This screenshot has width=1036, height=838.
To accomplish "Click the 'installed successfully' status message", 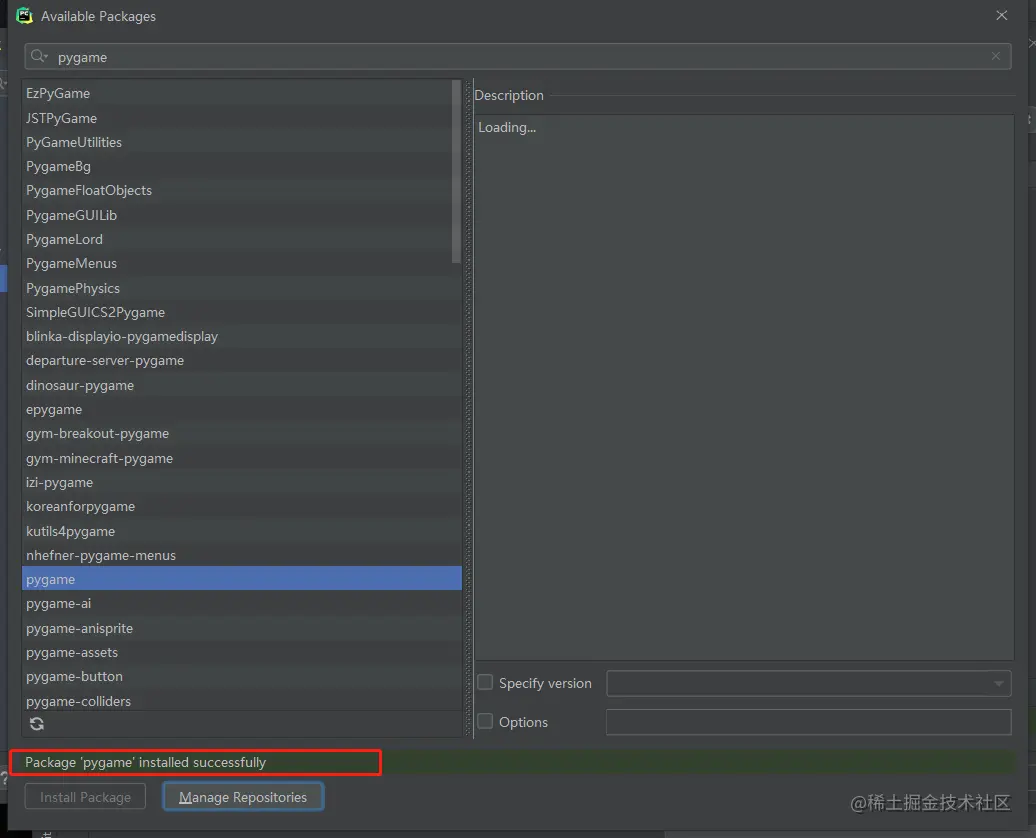I will [x=145, y=762].
